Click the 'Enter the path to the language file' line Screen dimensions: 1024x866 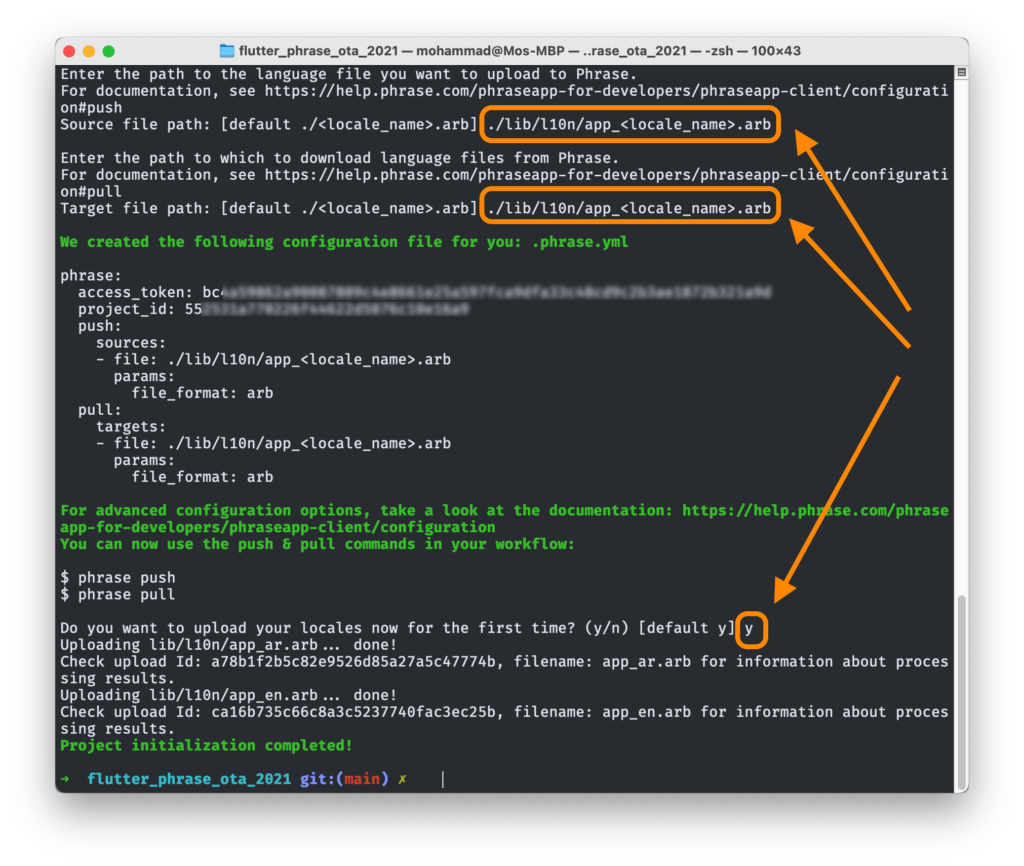coord(348,74)
